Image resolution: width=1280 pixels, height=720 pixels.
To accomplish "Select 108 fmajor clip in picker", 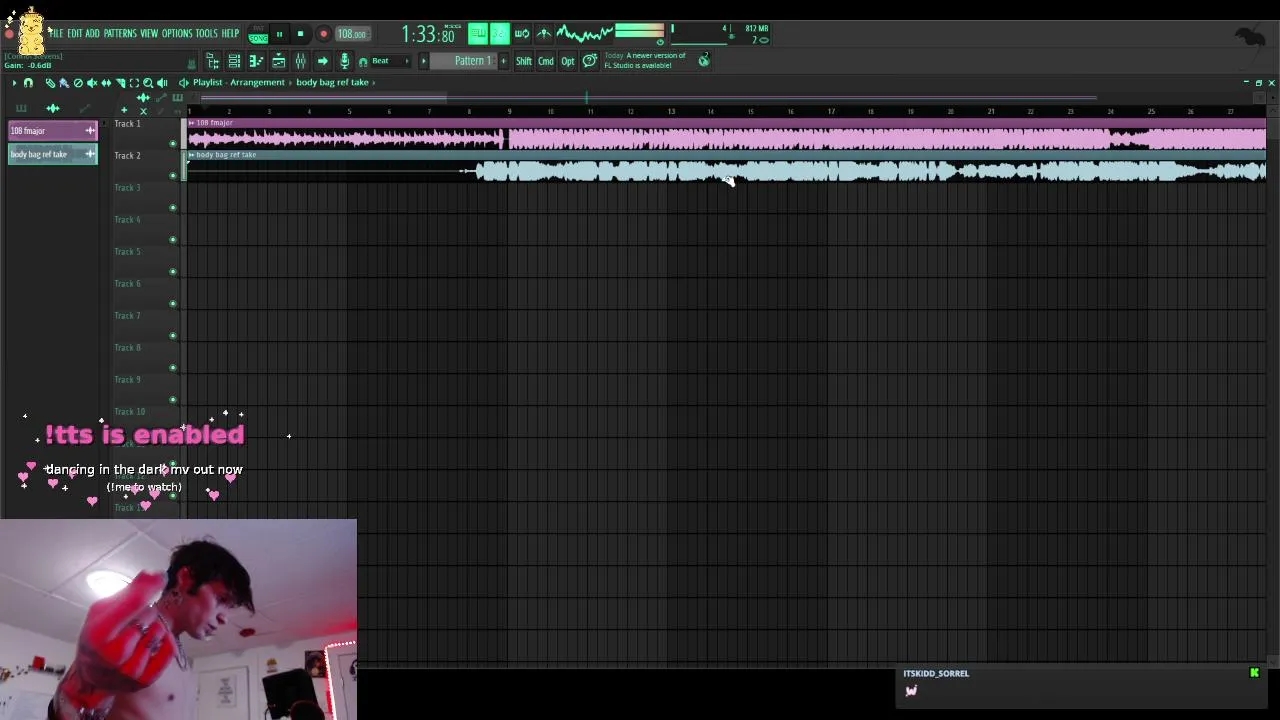I will [x=52, y=131].
